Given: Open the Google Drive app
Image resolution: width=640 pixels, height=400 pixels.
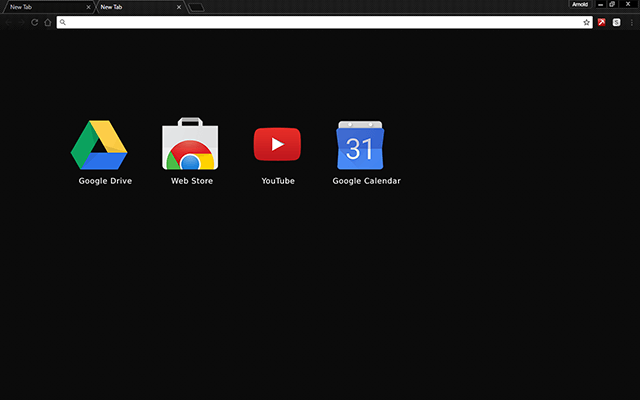Looking at the screenshot, I should pos(99,145).
